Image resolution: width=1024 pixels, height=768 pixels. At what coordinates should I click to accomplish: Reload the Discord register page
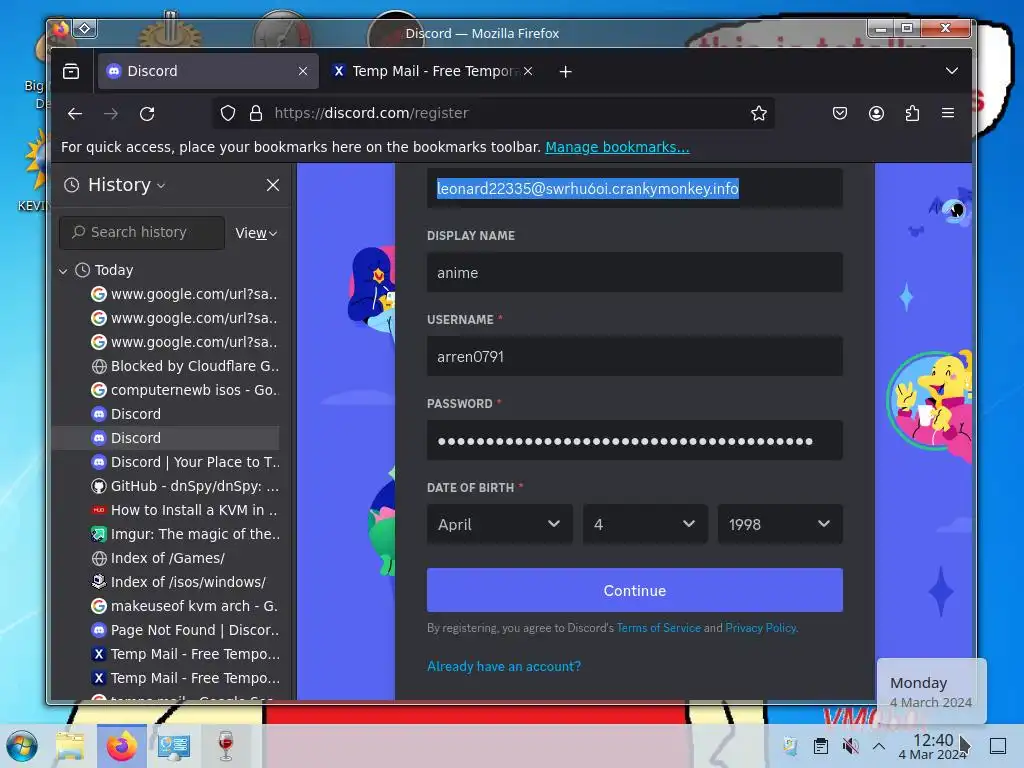147,114
